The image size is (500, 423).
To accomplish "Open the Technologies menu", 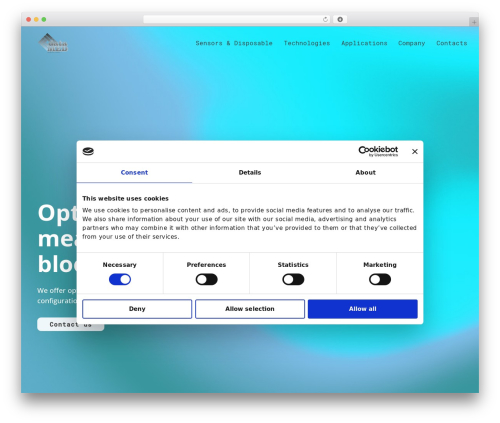I will 307,43.
